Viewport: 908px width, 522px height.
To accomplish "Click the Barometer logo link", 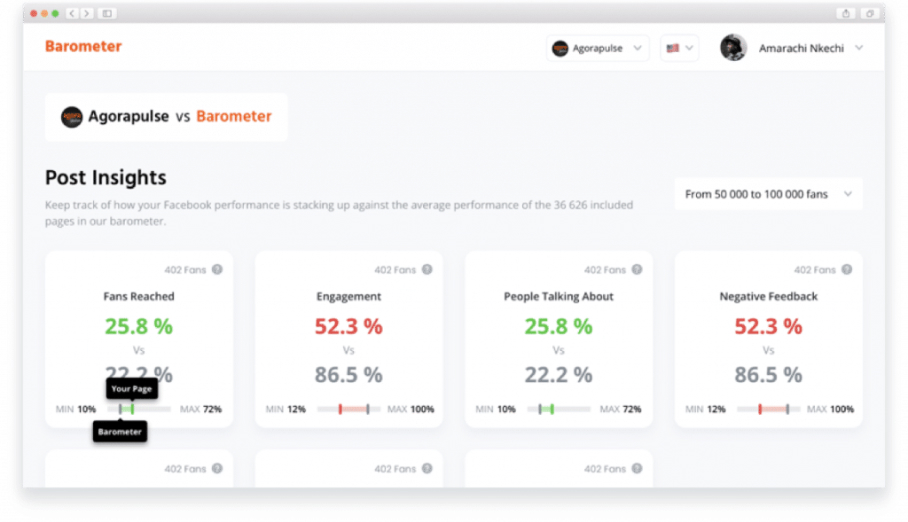I will pyautogui.click(x=83, y=46).
